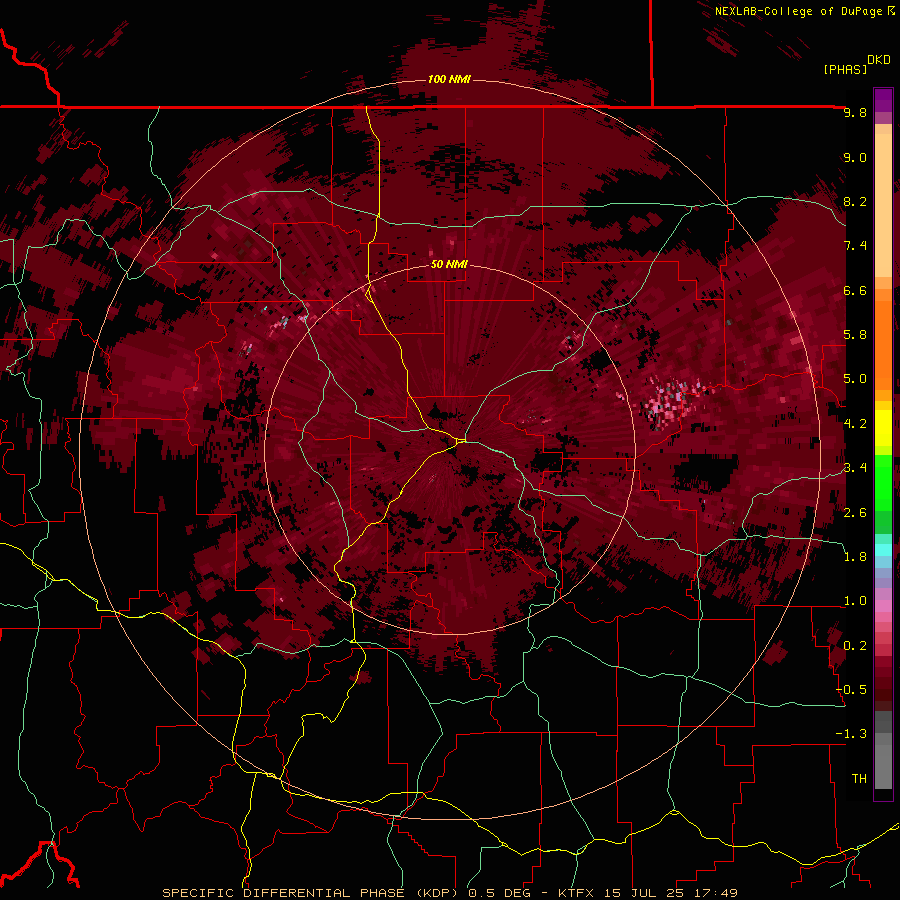Click the cyan segment of the color bar
900x900 pixels.
point(883,550)
